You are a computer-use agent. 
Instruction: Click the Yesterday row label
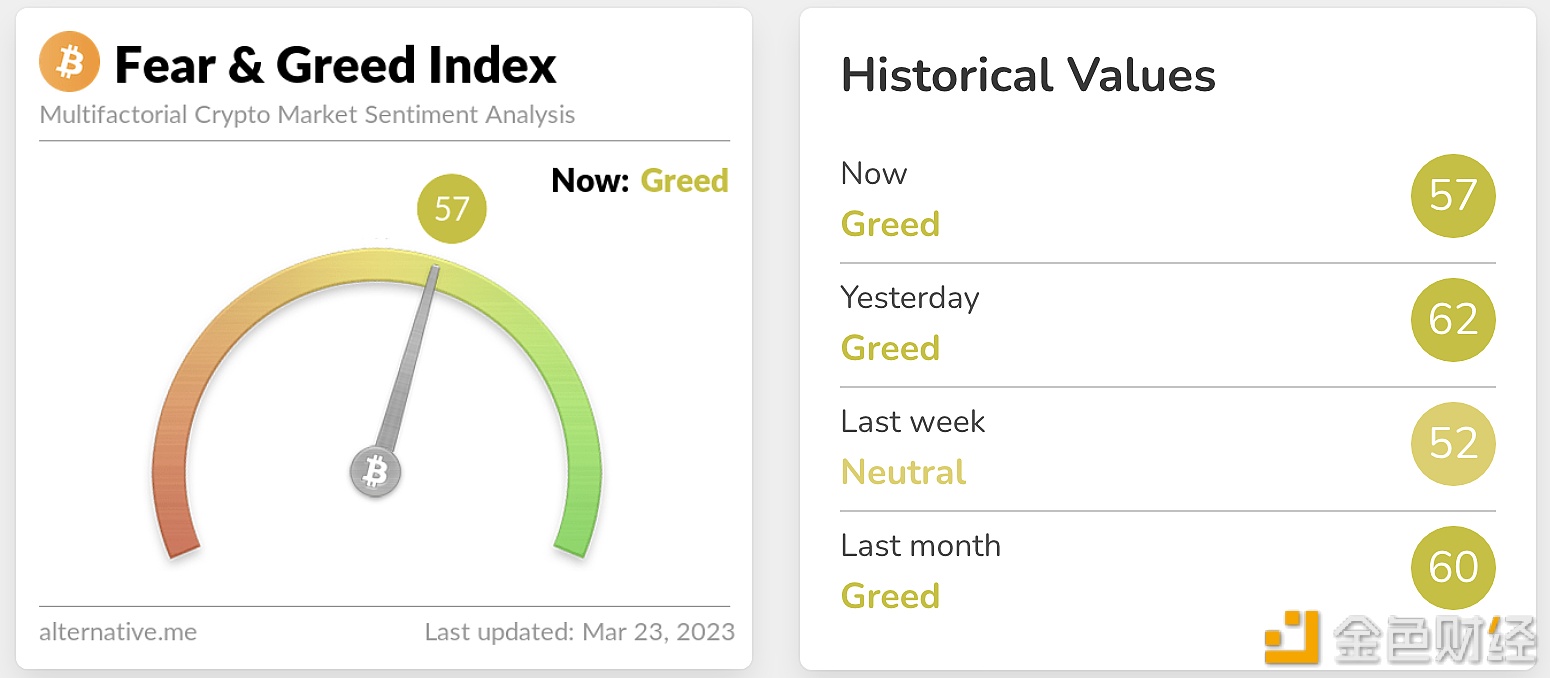pyautogui.click(x=910, y=298)
